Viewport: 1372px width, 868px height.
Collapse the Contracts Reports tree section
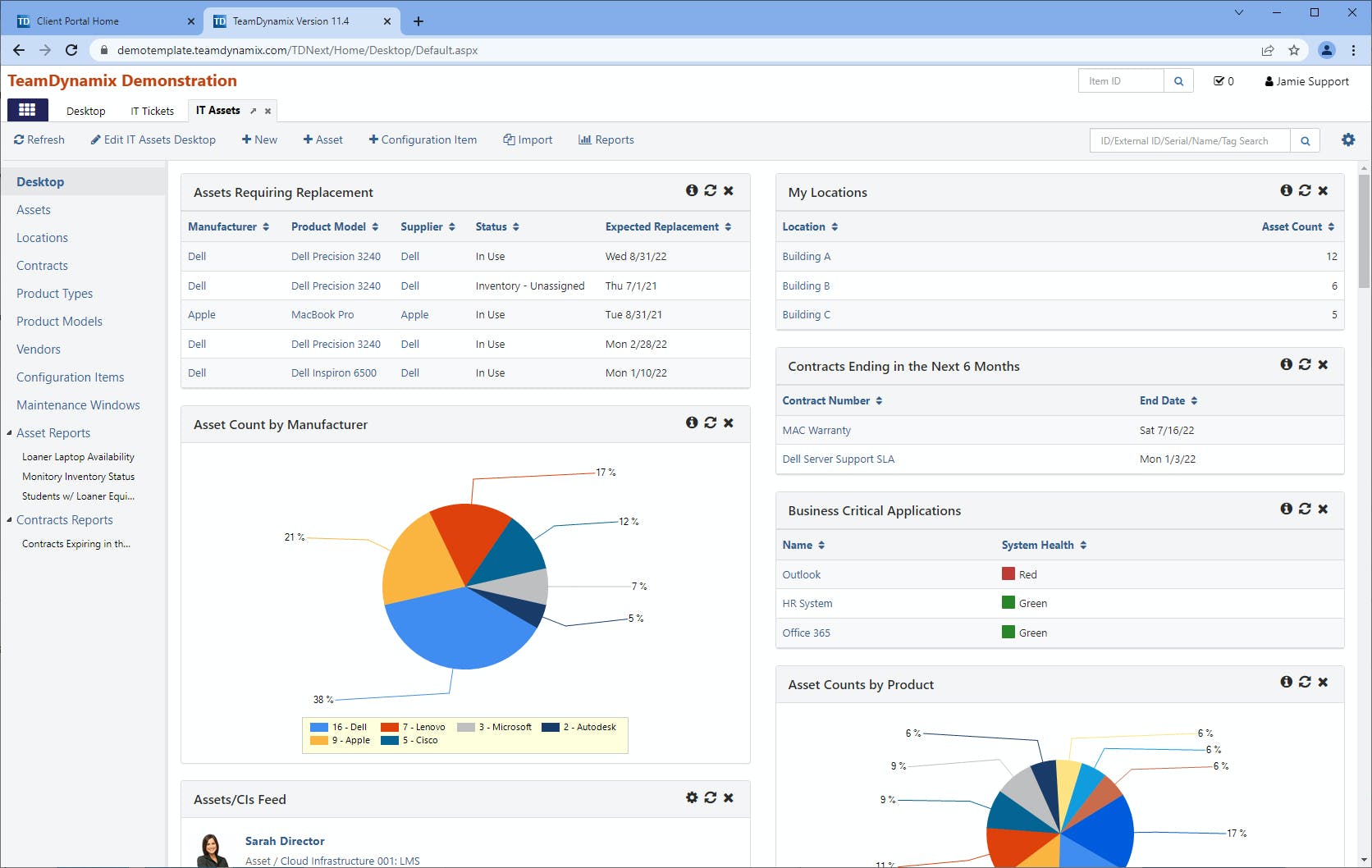point(9,519)
